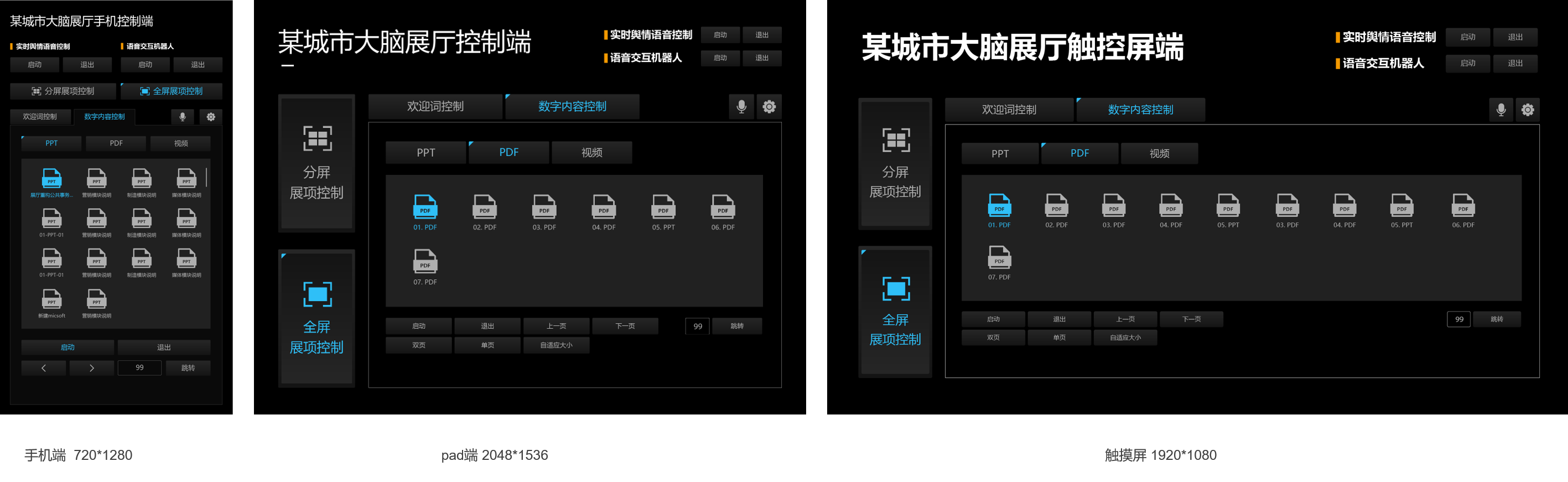
Task: Click 跳转 jump button in pad panel
Action: coord(737,326)
